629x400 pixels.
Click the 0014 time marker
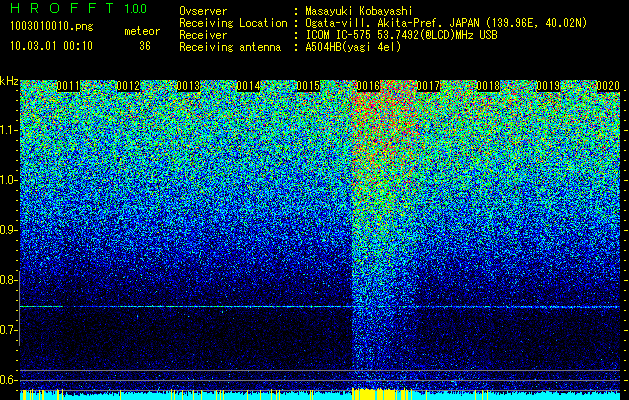(x=248, y=86)
